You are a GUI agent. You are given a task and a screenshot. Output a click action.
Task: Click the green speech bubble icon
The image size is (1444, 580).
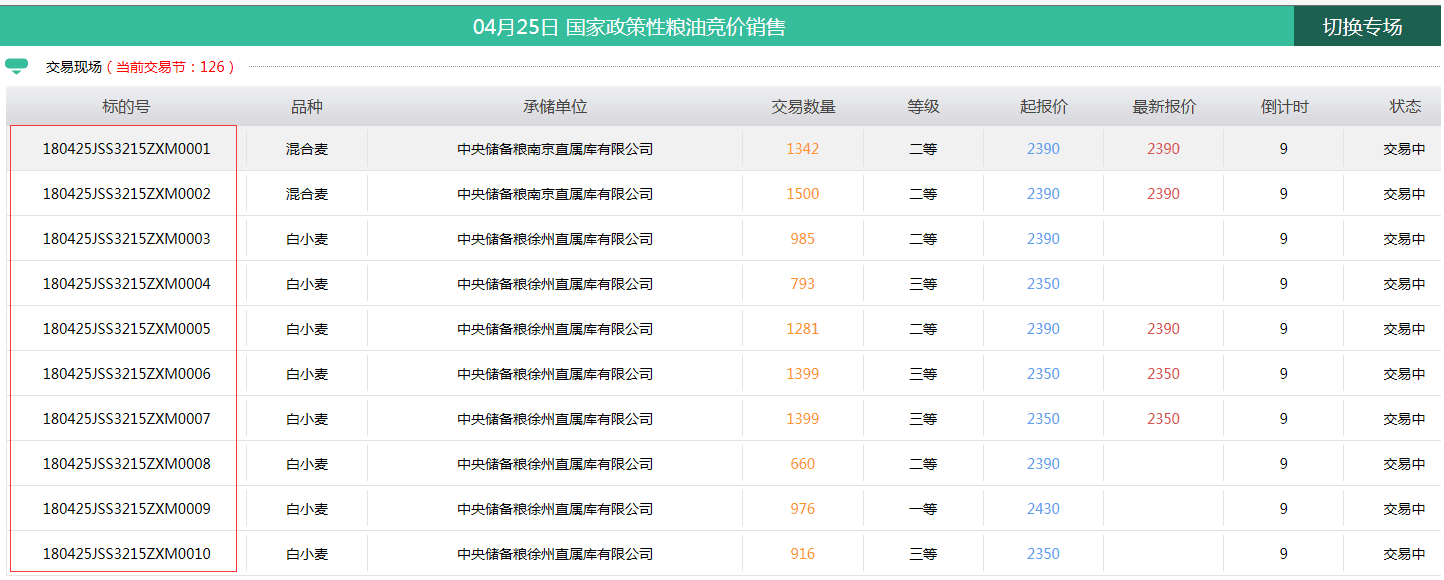click(x=16, y=66)
